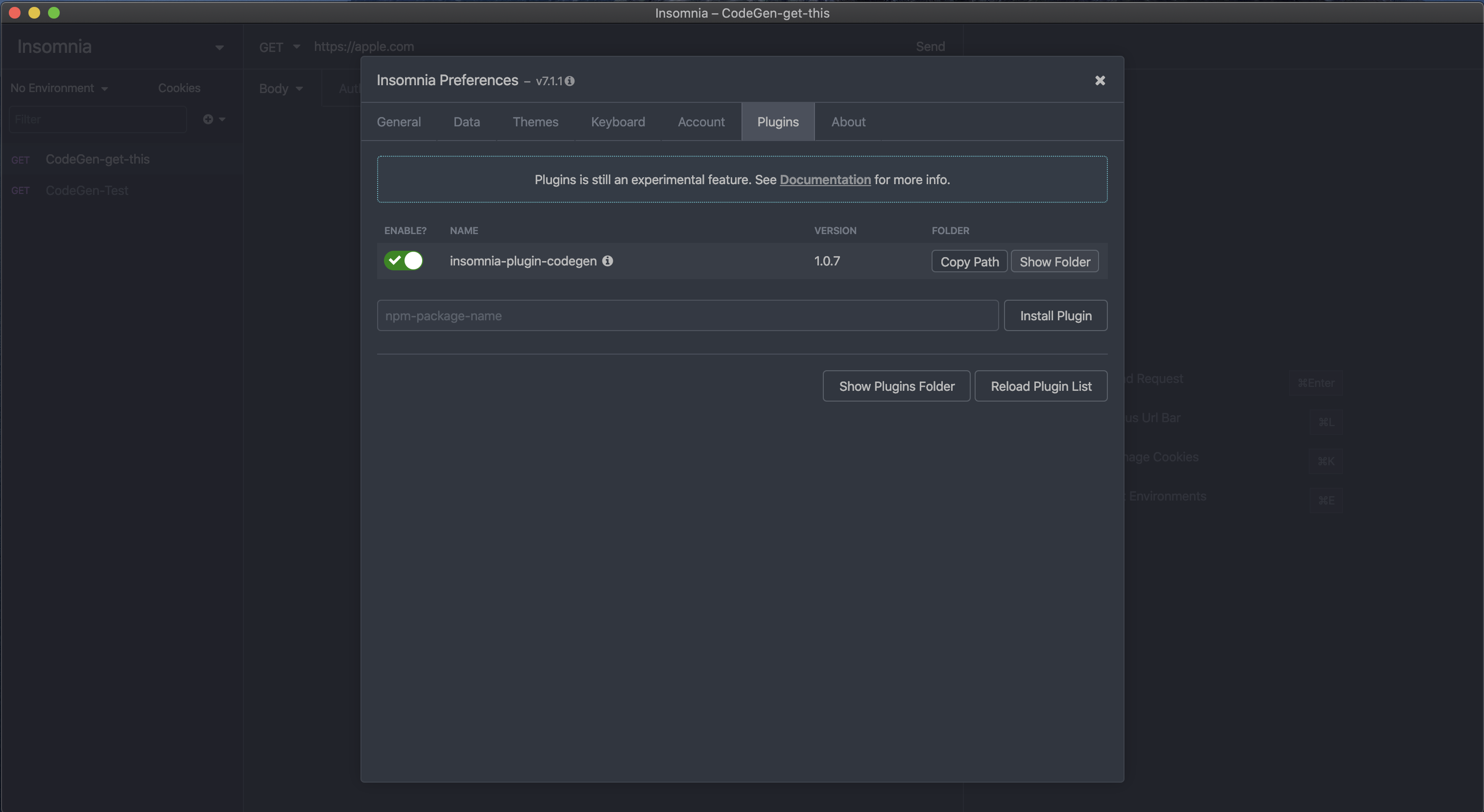Click Reload Plugin List
The width and height of the screenshot is (1484, 812).
point(1040,386)
